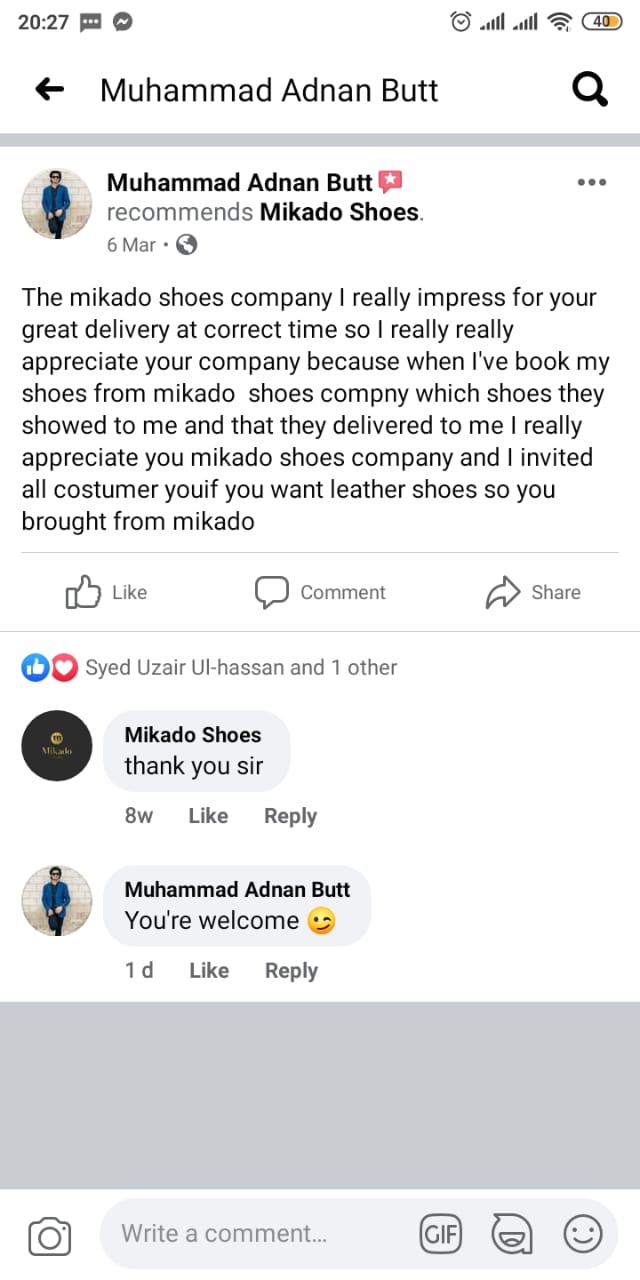Reply to the "You're welcome" comment
This screenshot has height=1280, width=640.
(x=291, y=970)
